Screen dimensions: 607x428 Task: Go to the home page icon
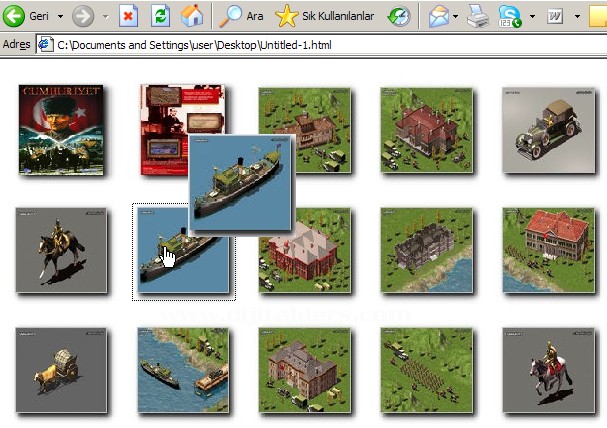pyautogui.click(x=192, y=16)
